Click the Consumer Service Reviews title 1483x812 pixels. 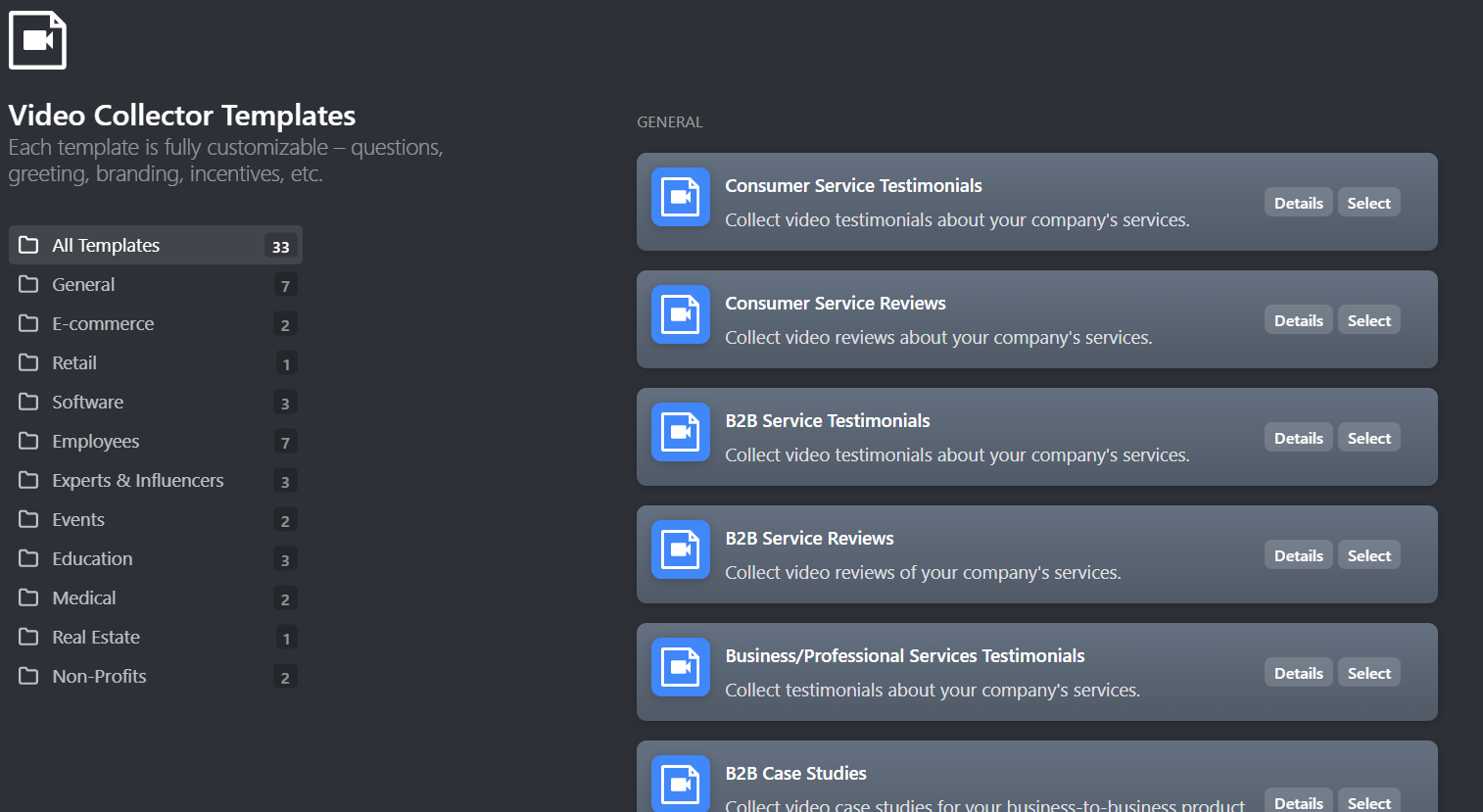click(x=836, y=303)
